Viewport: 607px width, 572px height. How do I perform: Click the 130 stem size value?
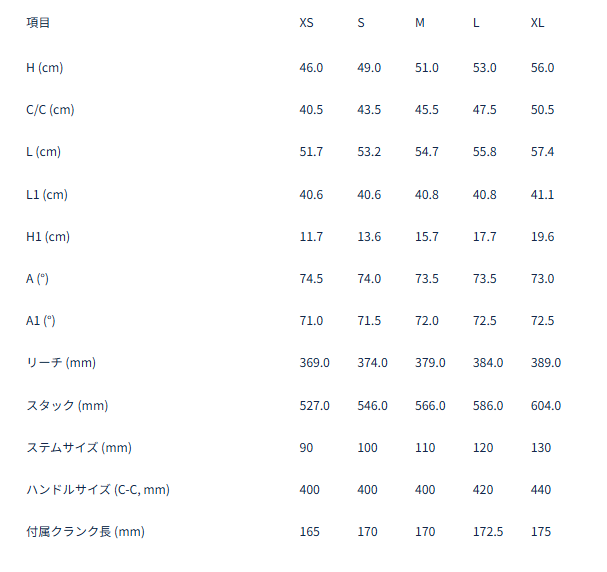(x=541, y=448)
